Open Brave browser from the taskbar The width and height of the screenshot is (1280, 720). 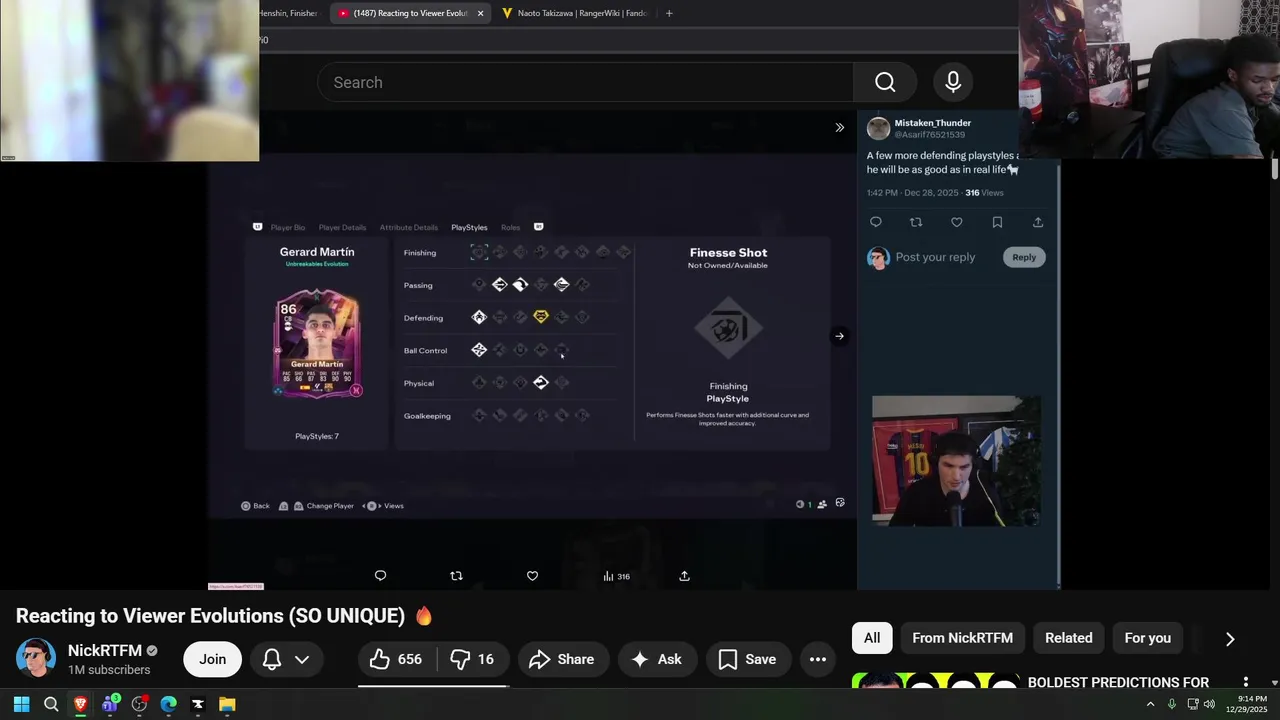tap(80, 704)
